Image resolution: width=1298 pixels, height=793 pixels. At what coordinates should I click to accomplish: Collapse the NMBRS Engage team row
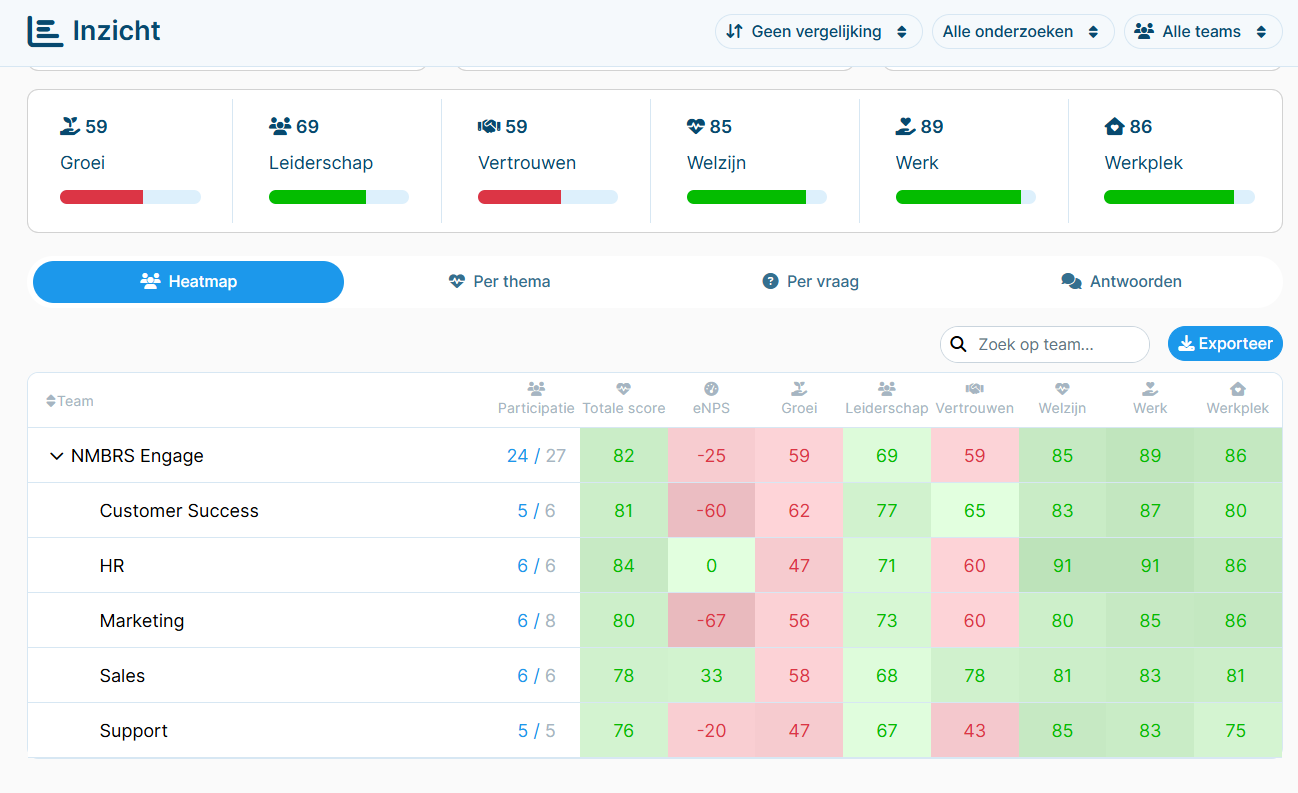[x=56, y=456]
